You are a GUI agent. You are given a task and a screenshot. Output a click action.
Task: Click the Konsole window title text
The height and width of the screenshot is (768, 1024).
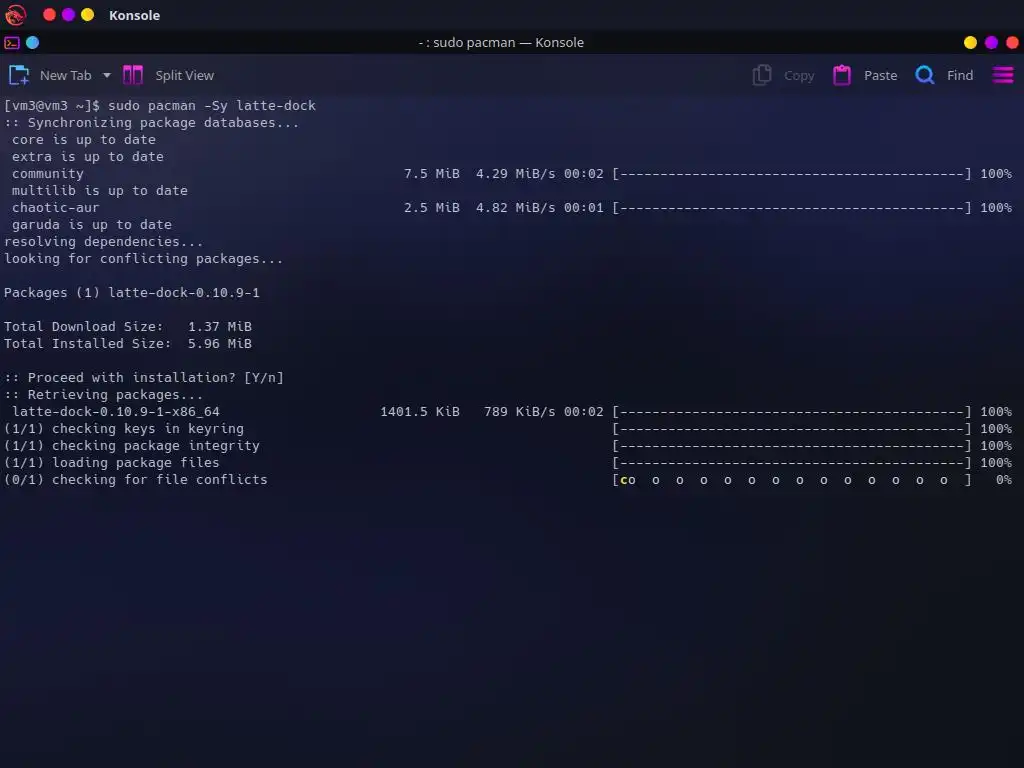pos(501,42)
